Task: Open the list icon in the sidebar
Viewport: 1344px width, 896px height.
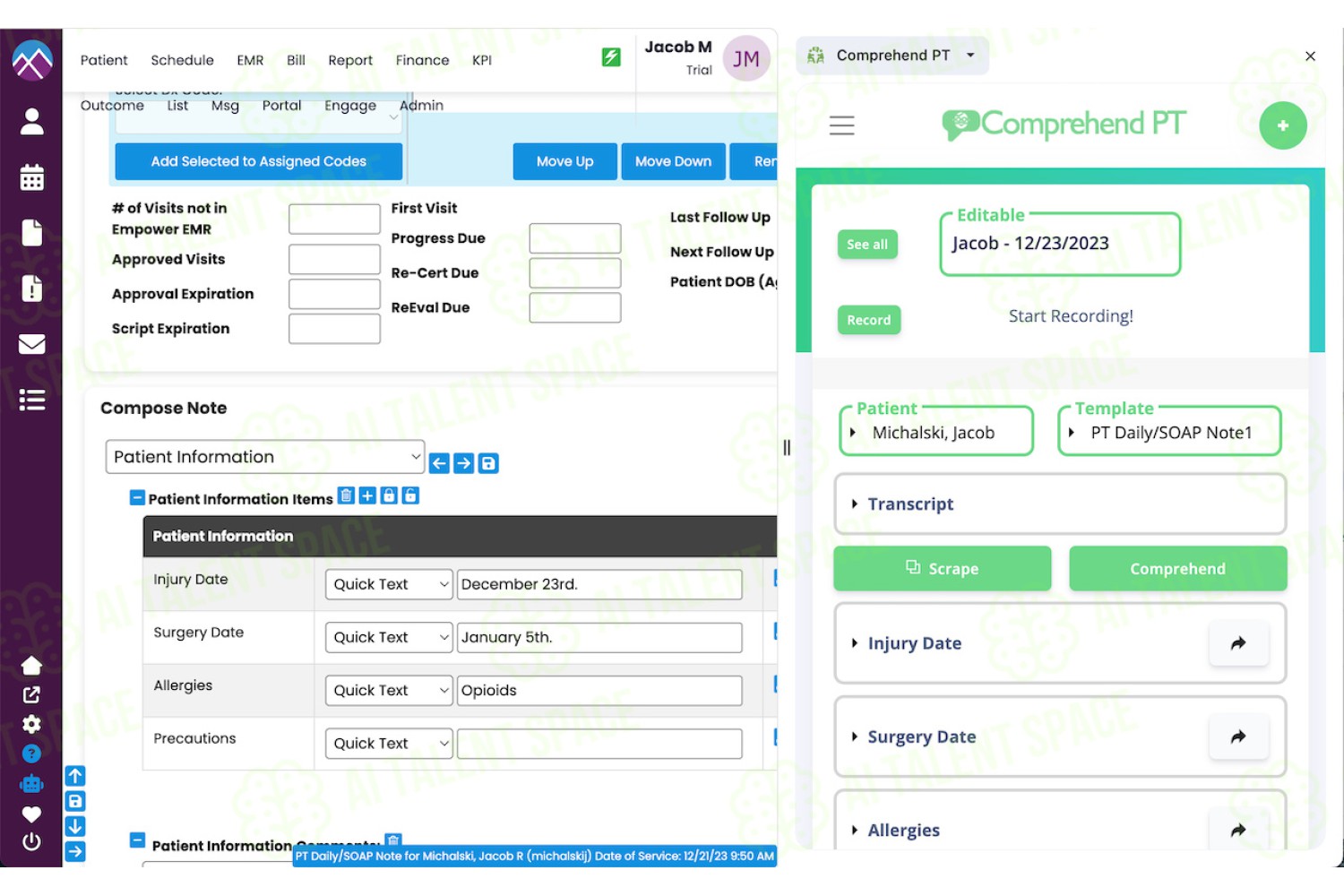Action: 31,400
